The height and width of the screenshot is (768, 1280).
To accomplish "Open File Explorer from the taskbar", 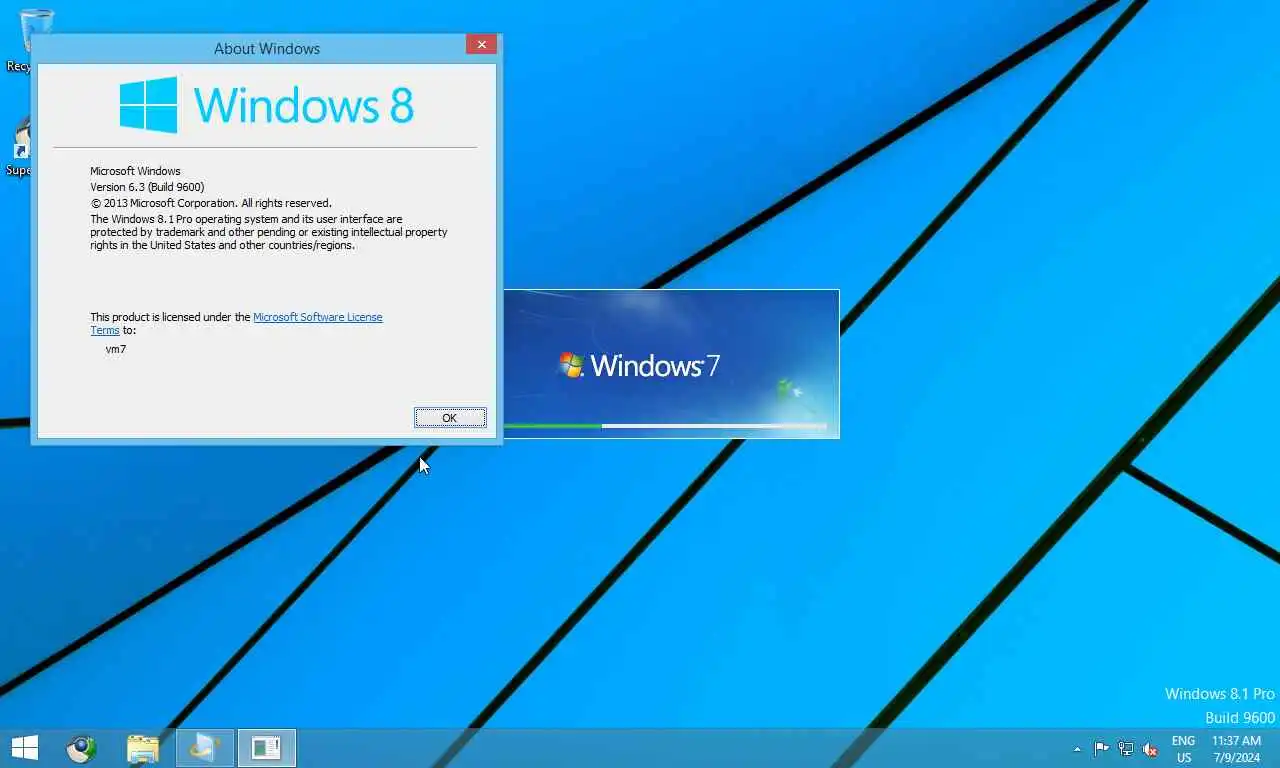I will (x=143, y=748).
